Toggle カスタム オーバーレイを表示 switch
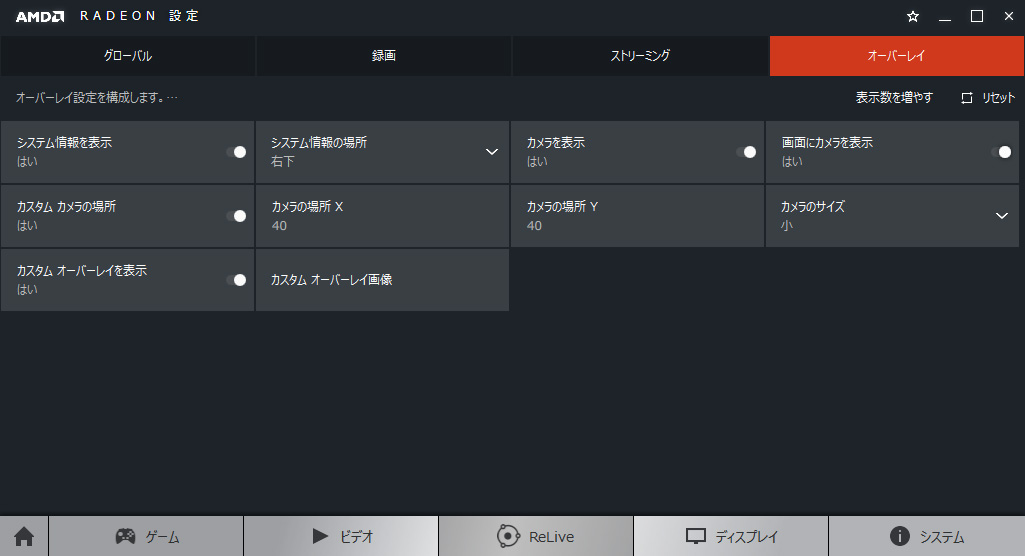Screen dimensions: 1025x556 click(x=236, y=280)
